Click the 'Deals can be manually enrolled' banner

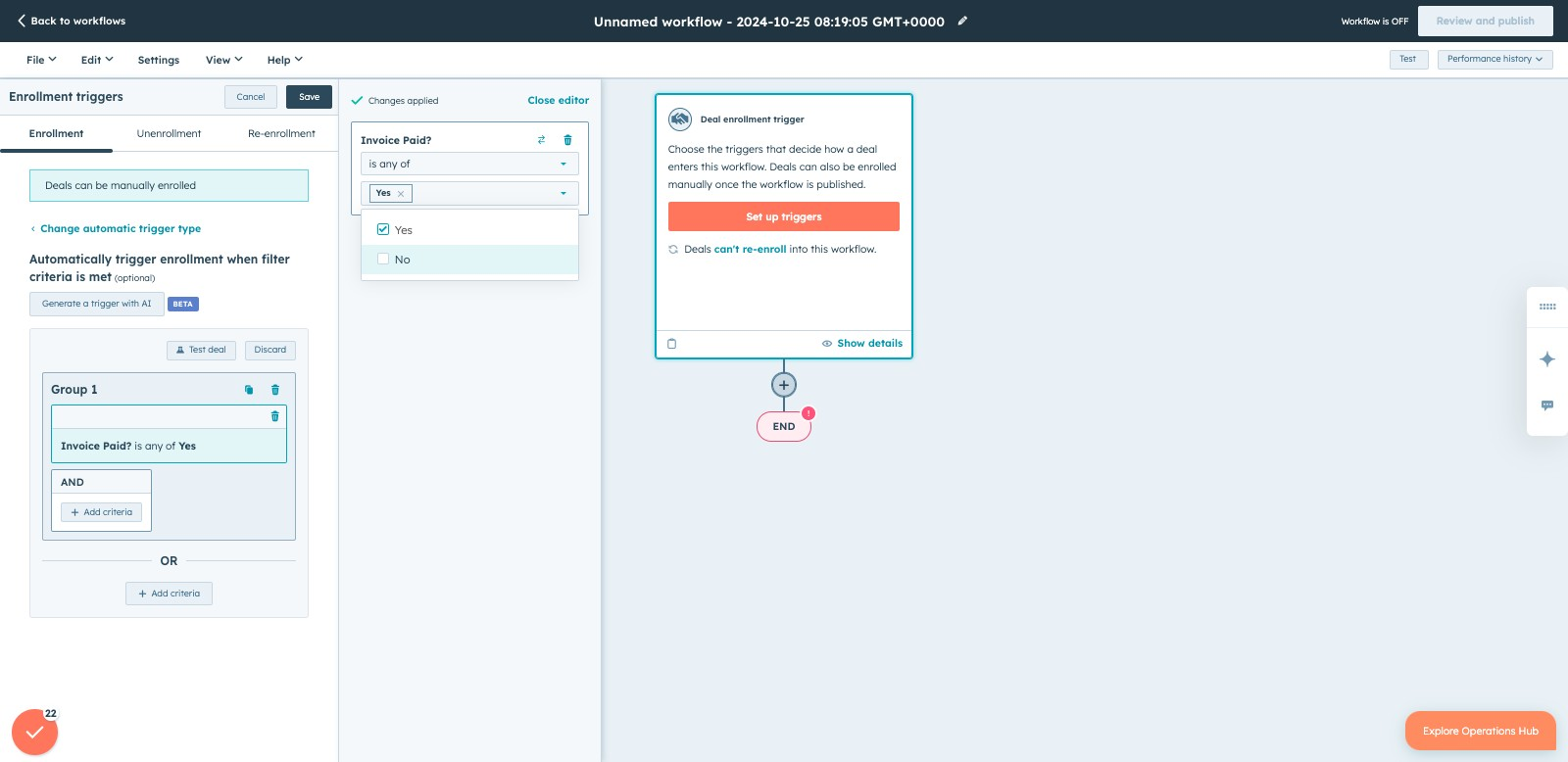(169, 185)
